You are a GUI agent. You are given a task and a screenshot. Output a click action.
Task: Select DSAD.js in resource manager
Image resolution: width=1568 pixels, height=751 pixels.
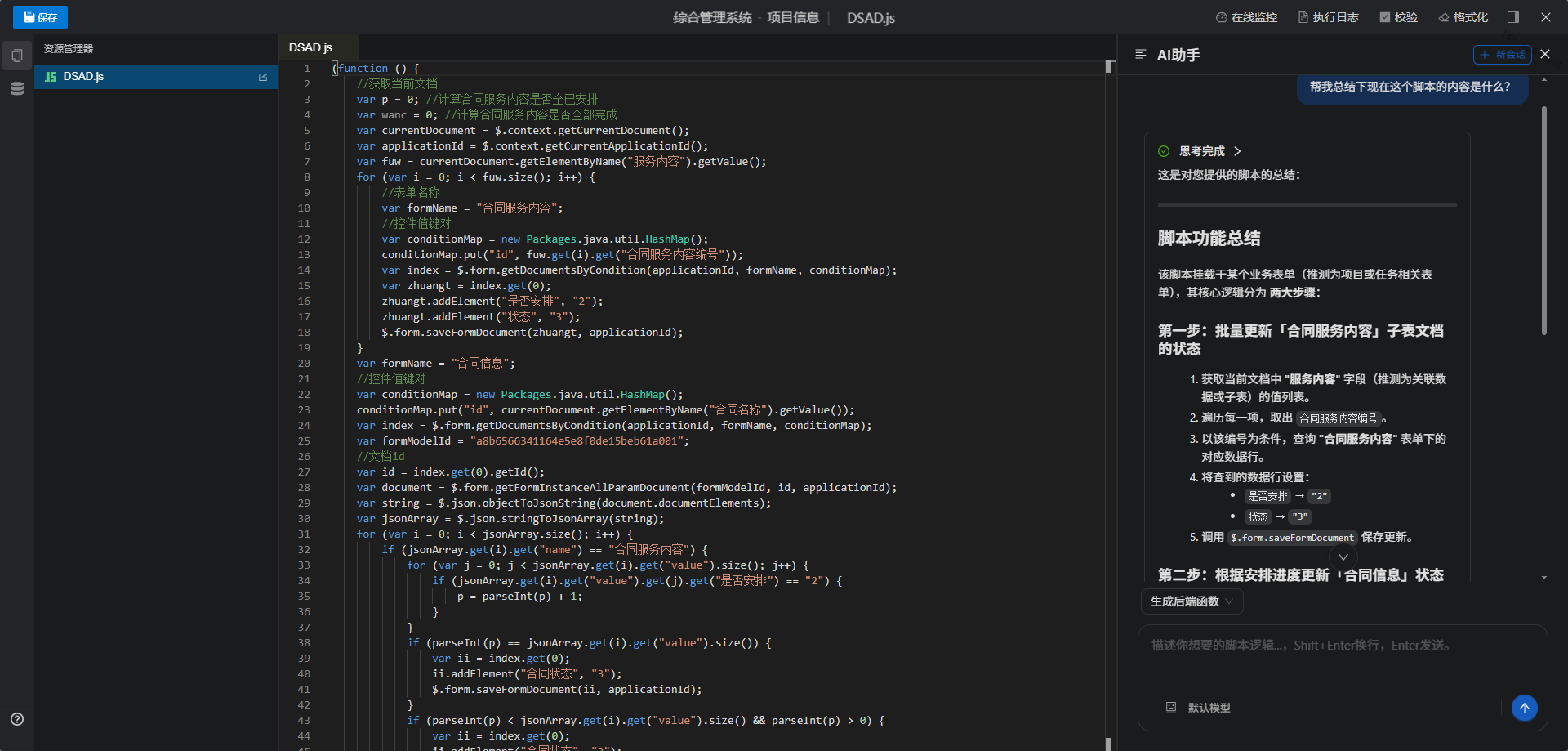pyautogui.click(x=156, y=77)
